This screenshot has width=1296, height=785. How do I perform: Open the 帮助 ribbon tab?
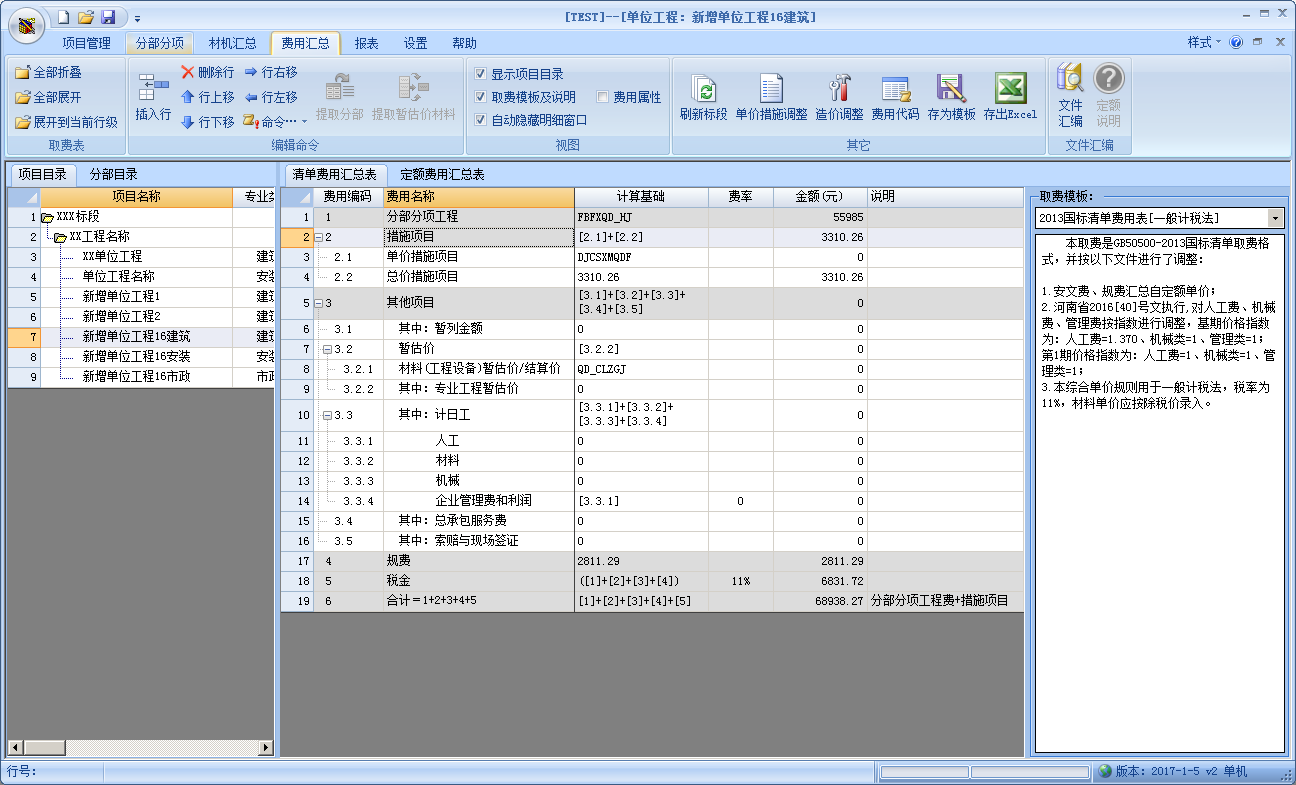(464, 43)
